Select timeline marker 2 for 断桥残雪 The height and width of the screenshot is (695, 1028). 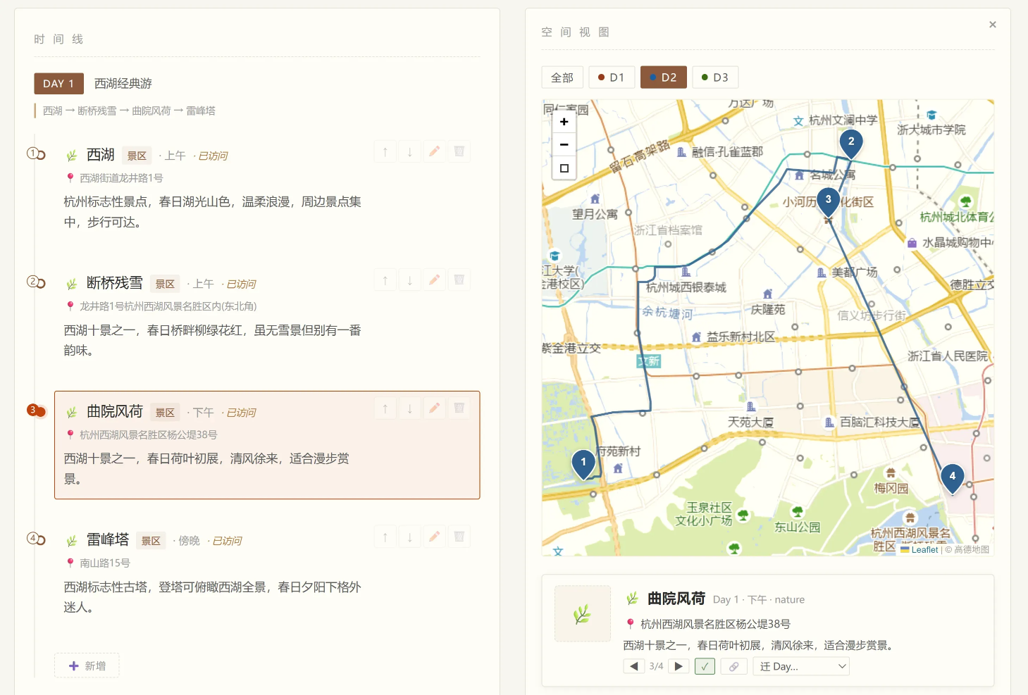35,283
